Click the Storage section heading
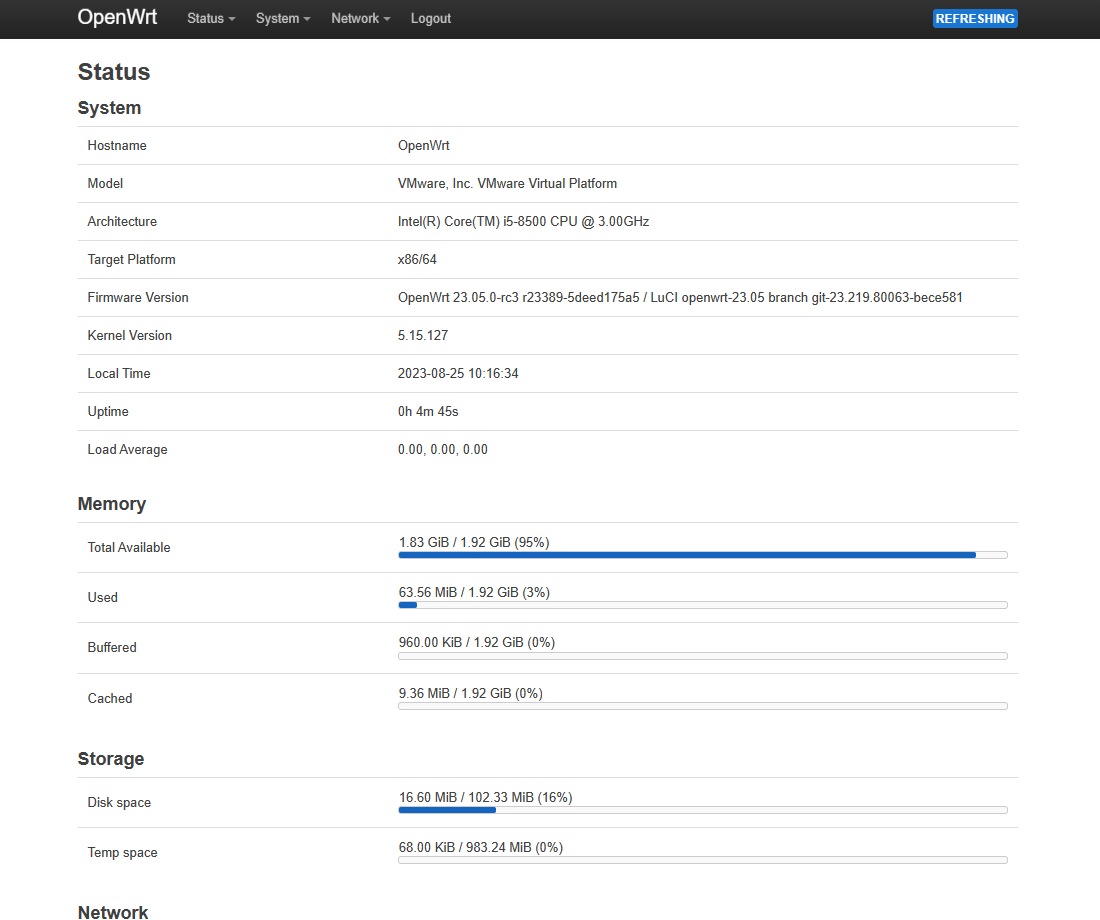 [111, 759]
